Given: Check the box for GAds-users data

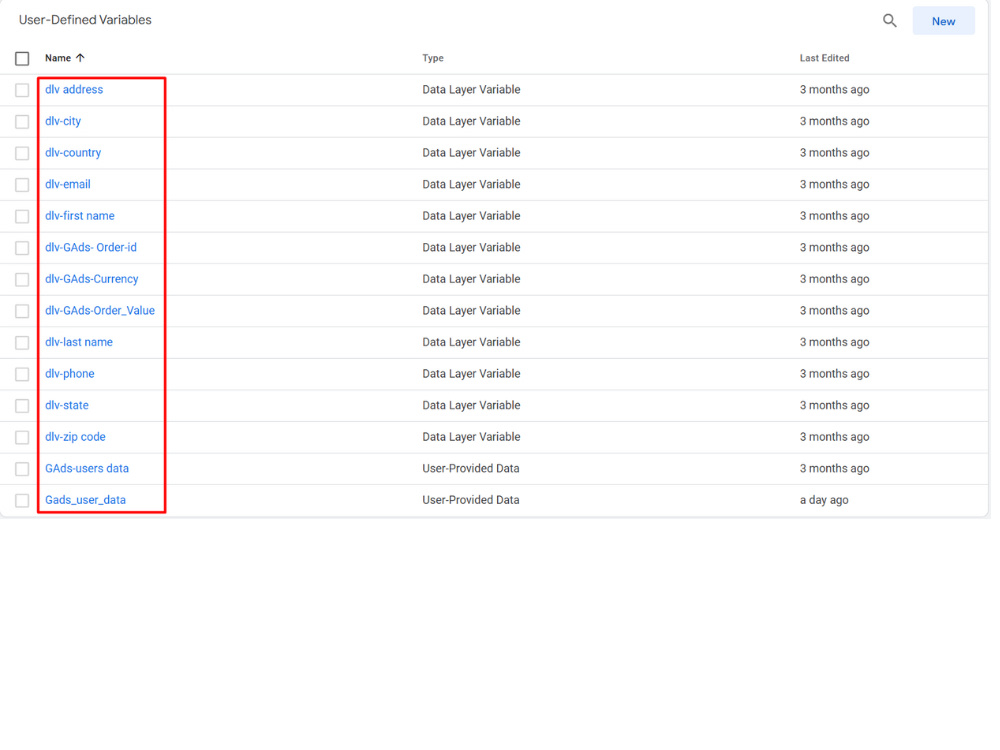Looking at the screenshot, I should [22, 469].
